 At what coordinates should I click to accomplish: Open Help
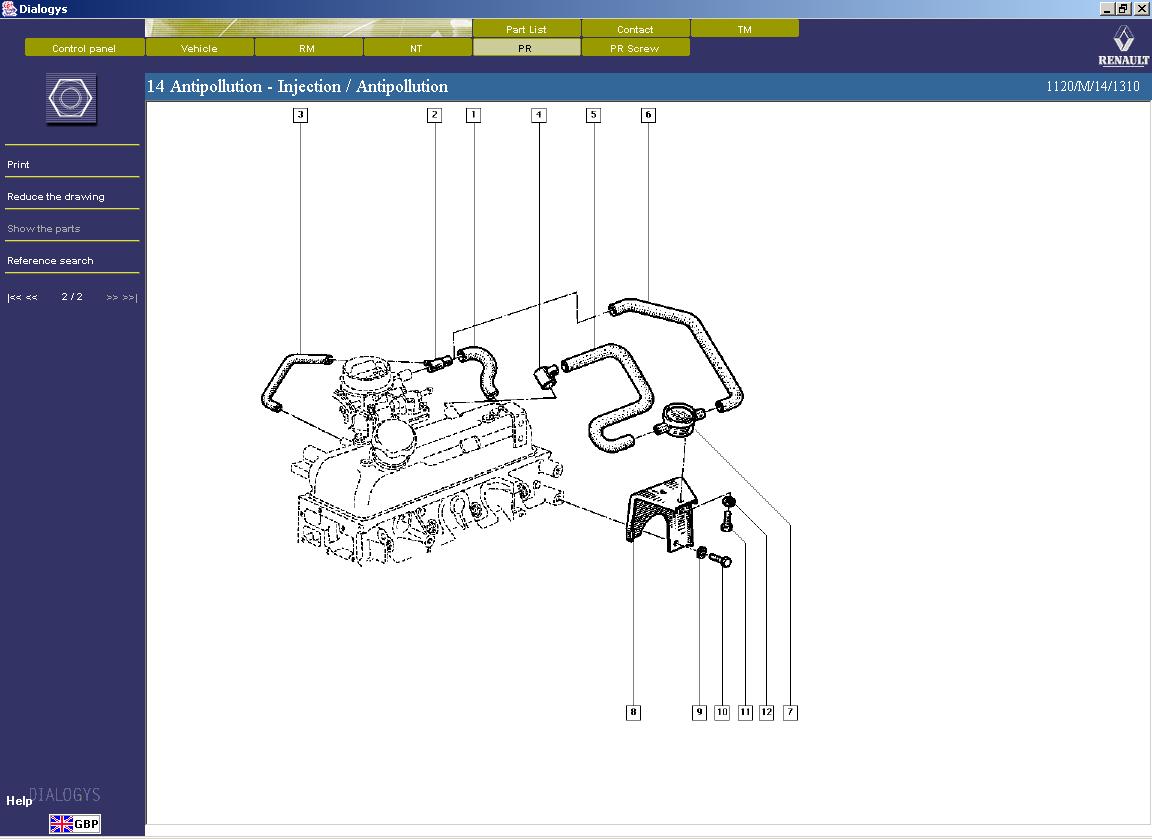pyautogui.click(x=19, y=801)
